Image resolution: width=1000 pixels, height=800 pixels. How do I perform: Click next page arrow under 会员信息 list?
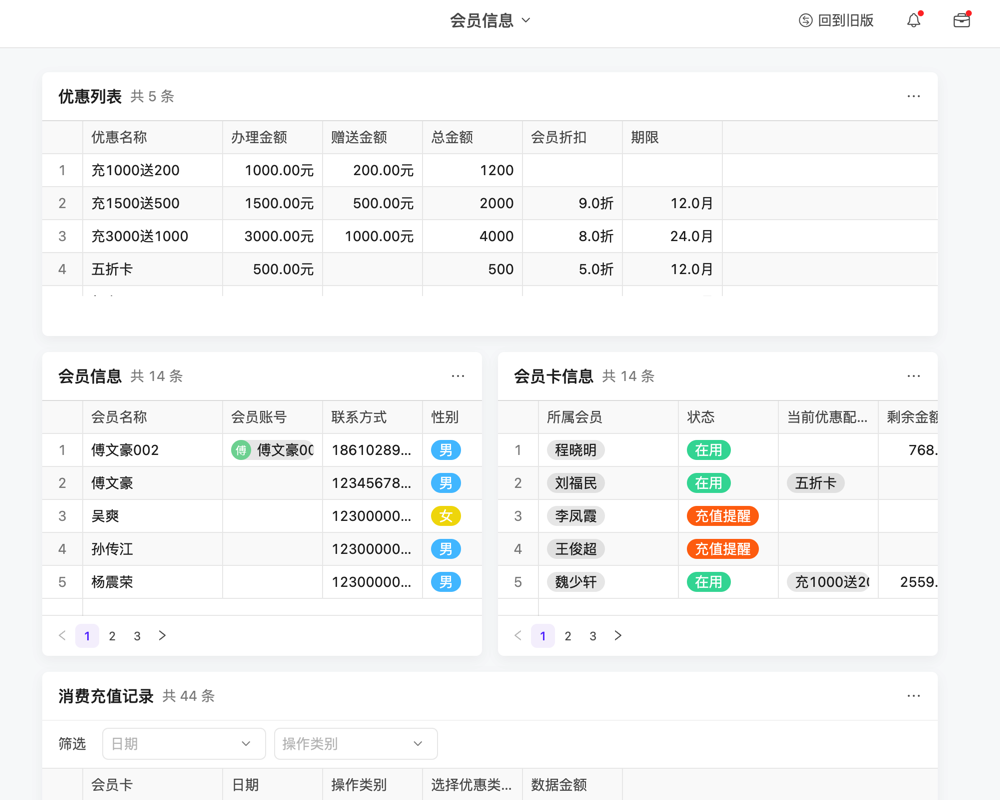[x=162, y=635]
